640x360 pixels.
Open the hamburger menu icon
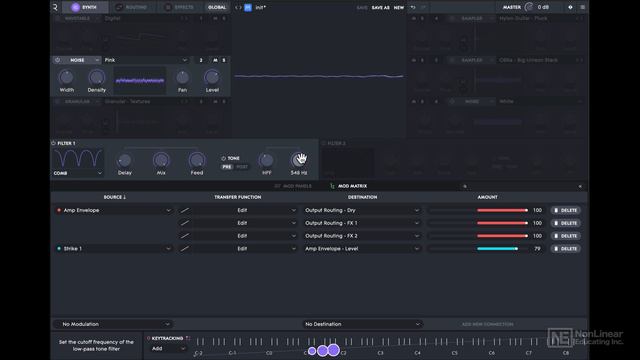click(582, 7)
